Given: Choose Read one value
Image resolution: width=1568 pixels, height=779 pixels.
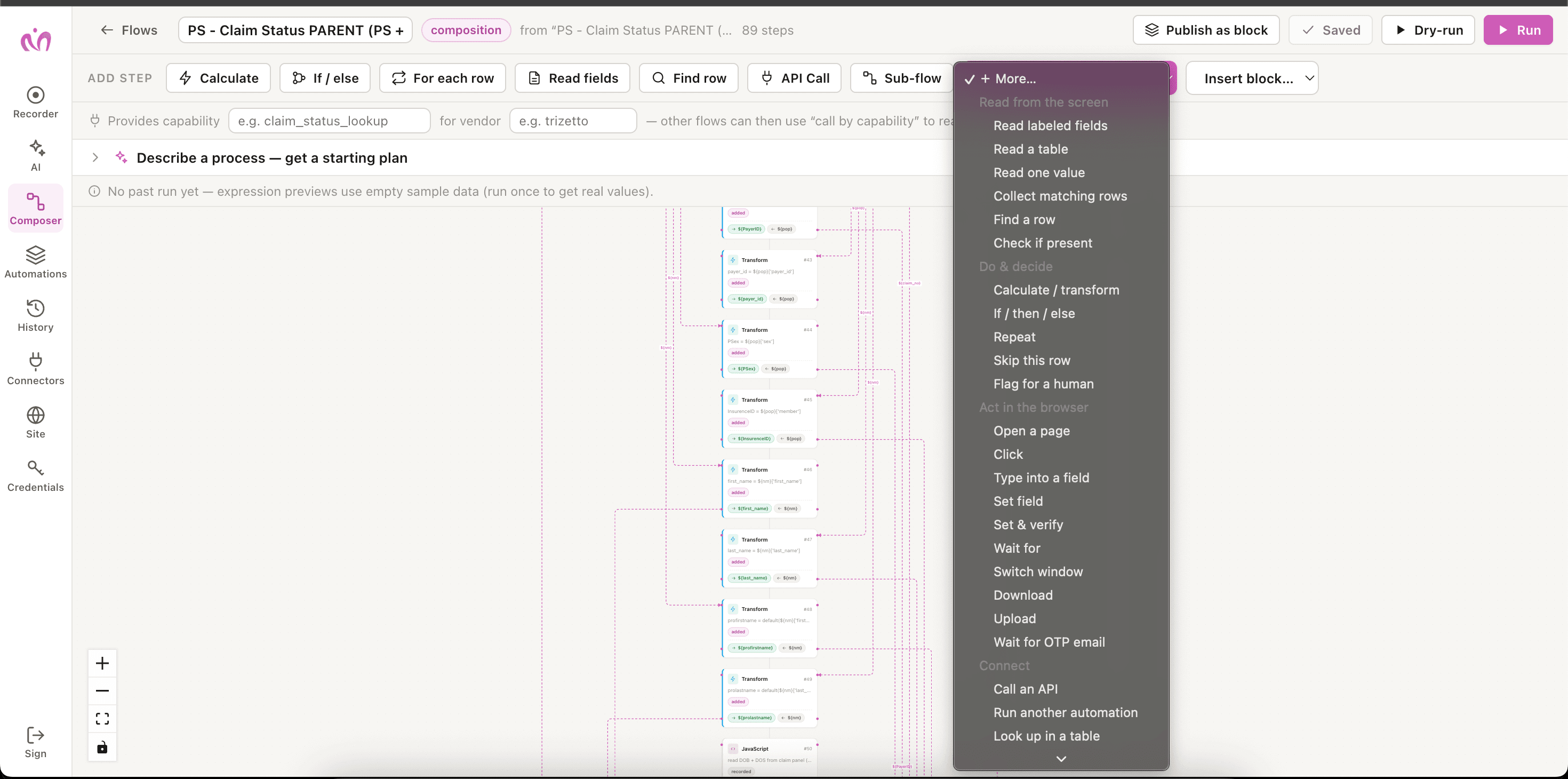Looking at the screenshot, I should (x=1061, y=172).
